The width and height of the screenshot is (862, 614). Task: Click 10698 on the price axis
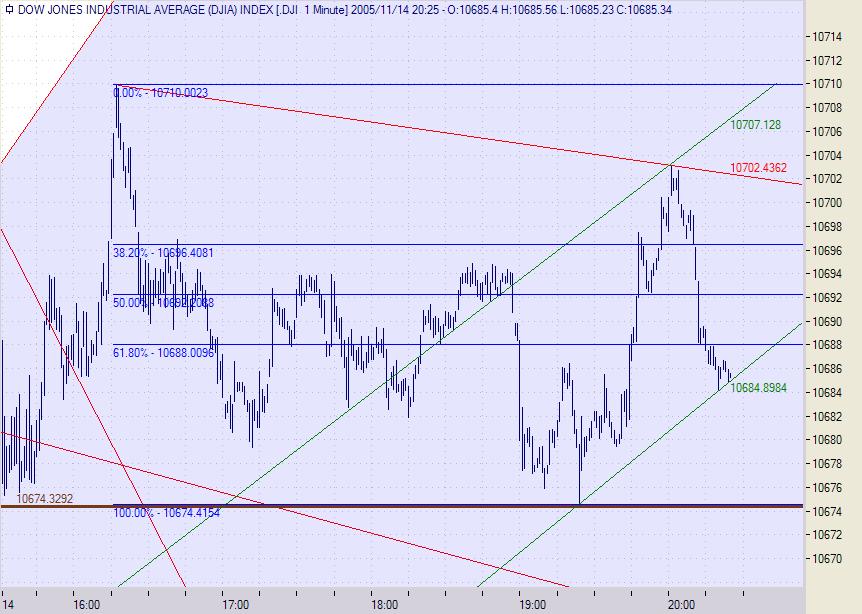pyautogui.click(x=827, y=226)
